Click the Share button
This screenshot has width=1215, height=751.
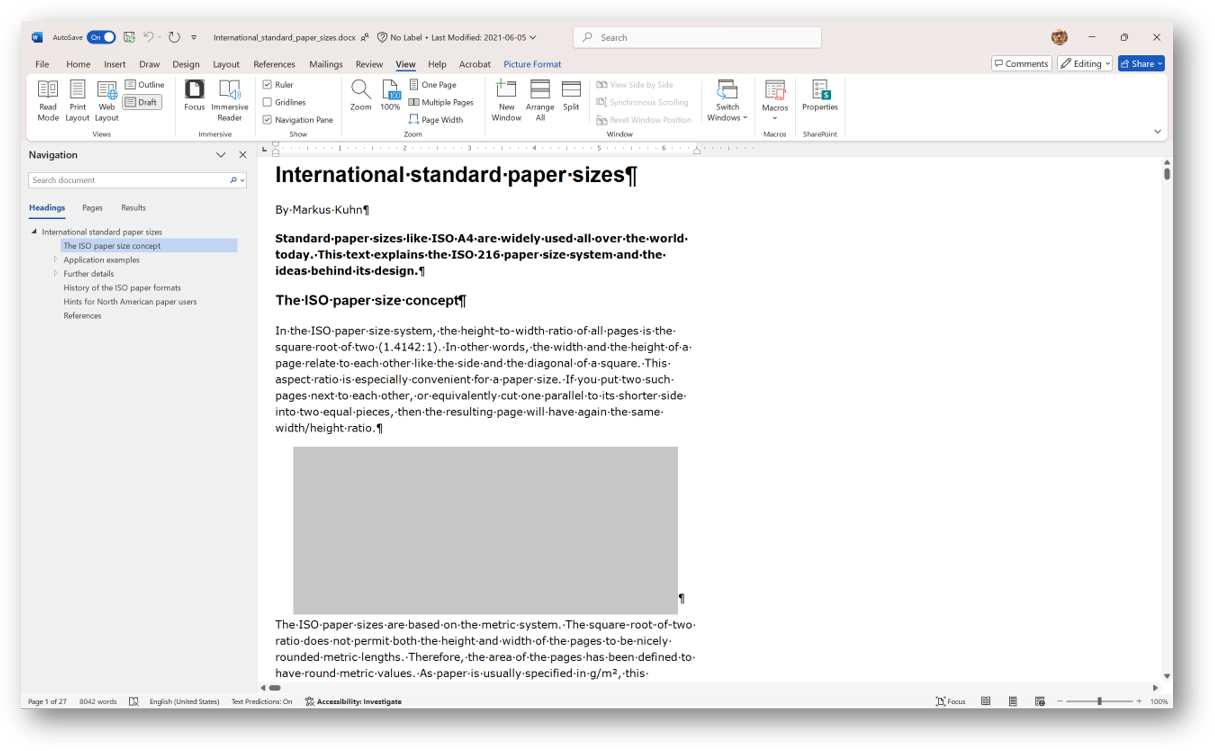[1140, 63]
